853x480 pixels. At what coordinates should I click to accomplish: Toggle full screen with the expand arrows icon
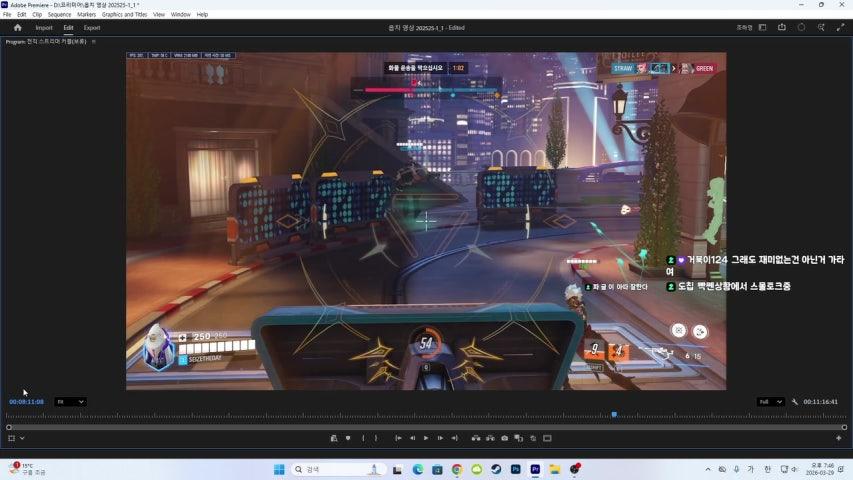coord(840,27)
